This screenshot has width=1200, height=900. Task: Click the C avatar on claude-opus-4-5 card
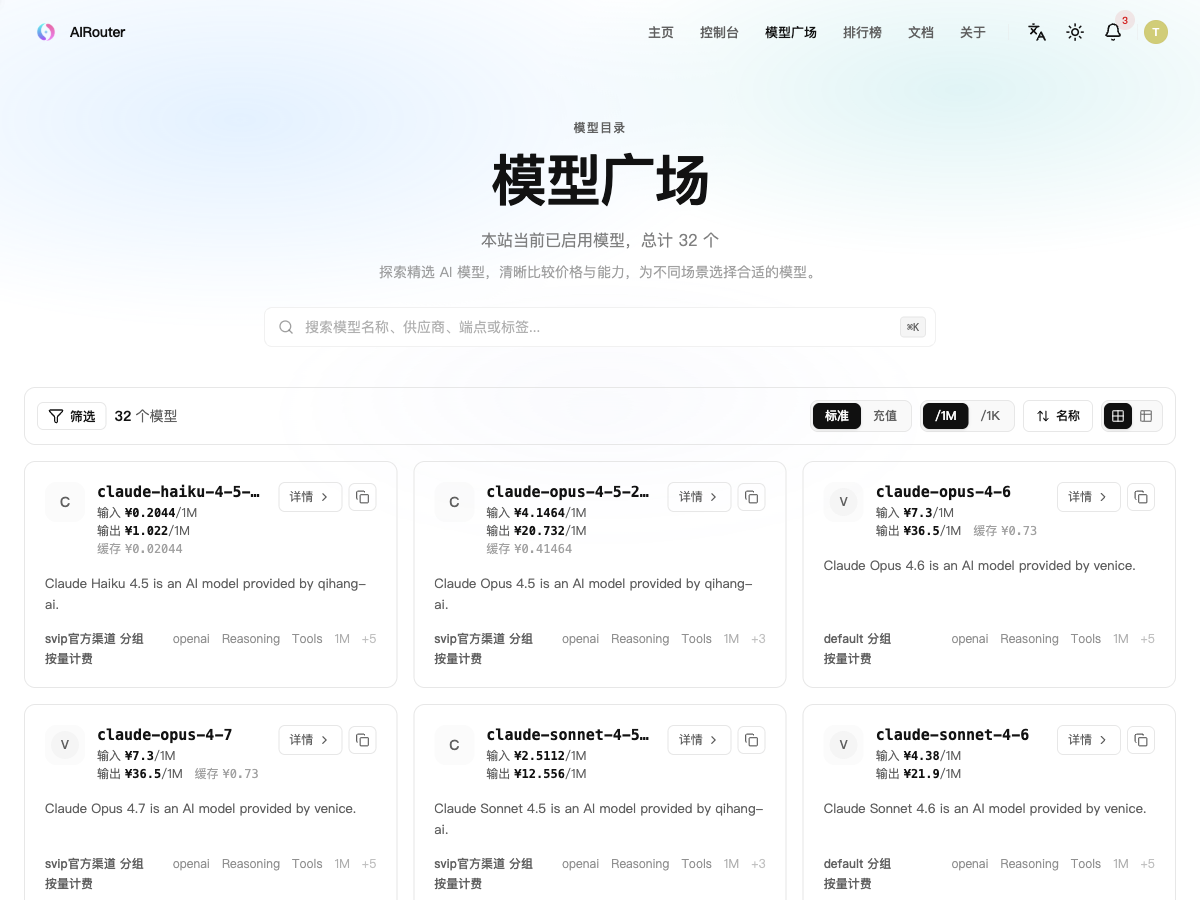[x=454, y=502]
